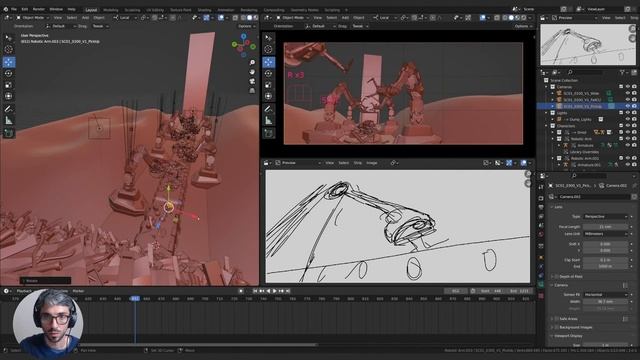
Task: Click the Robotic Arm.001 row in outliner
Action: click(588, 158)
